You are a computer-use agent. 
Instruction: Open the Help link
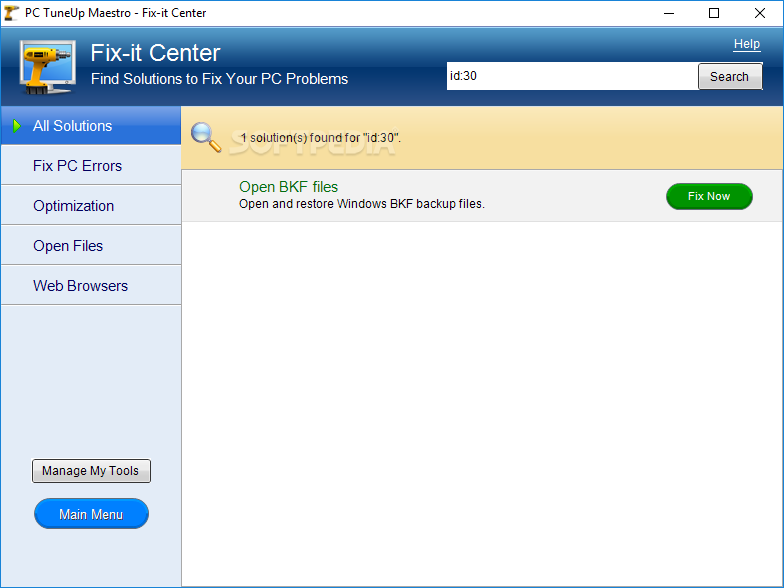746,44
